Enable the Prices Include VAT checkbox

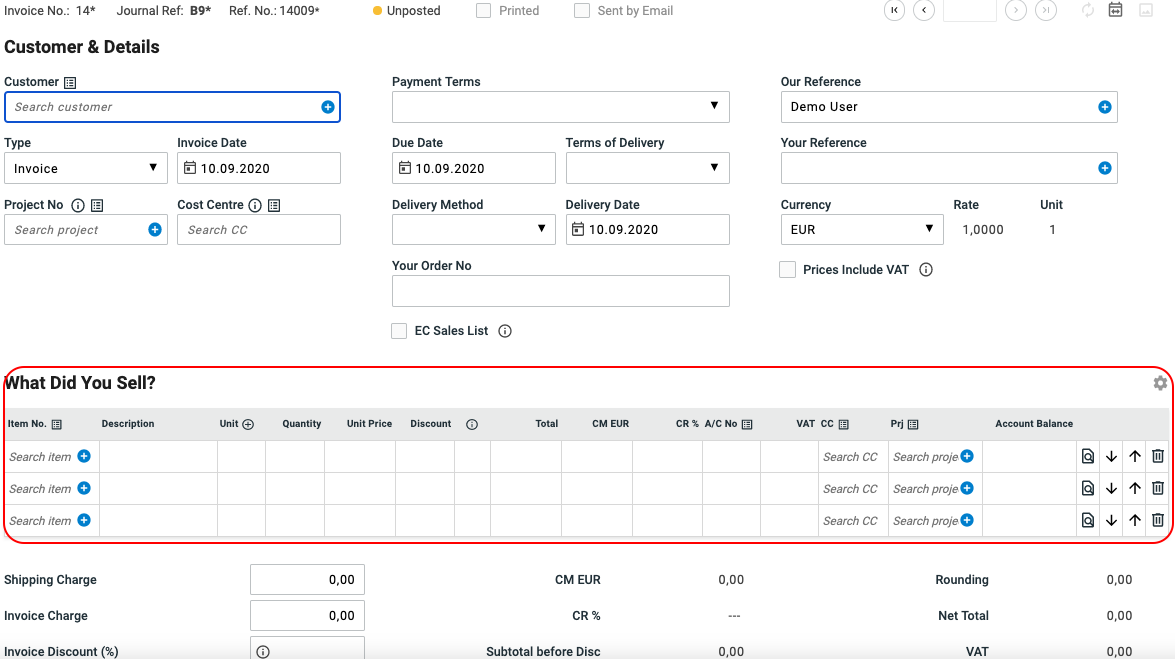[x=788, y=270]
